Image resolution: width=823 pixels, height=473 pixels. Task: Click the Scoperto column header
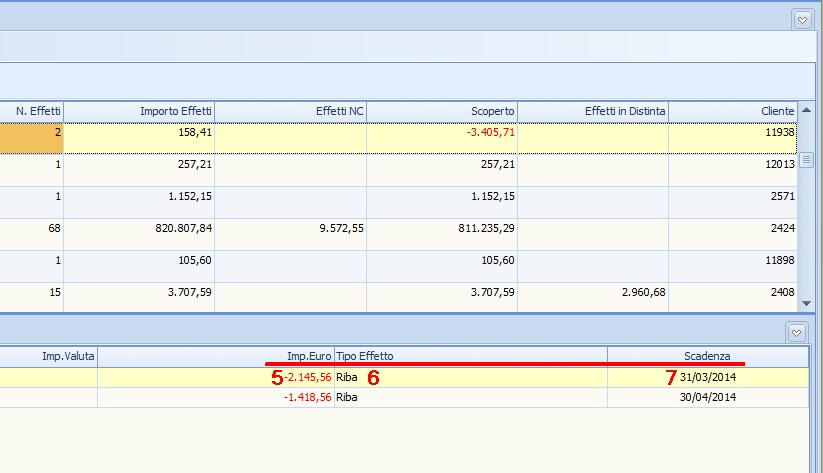tap(442, 111)
